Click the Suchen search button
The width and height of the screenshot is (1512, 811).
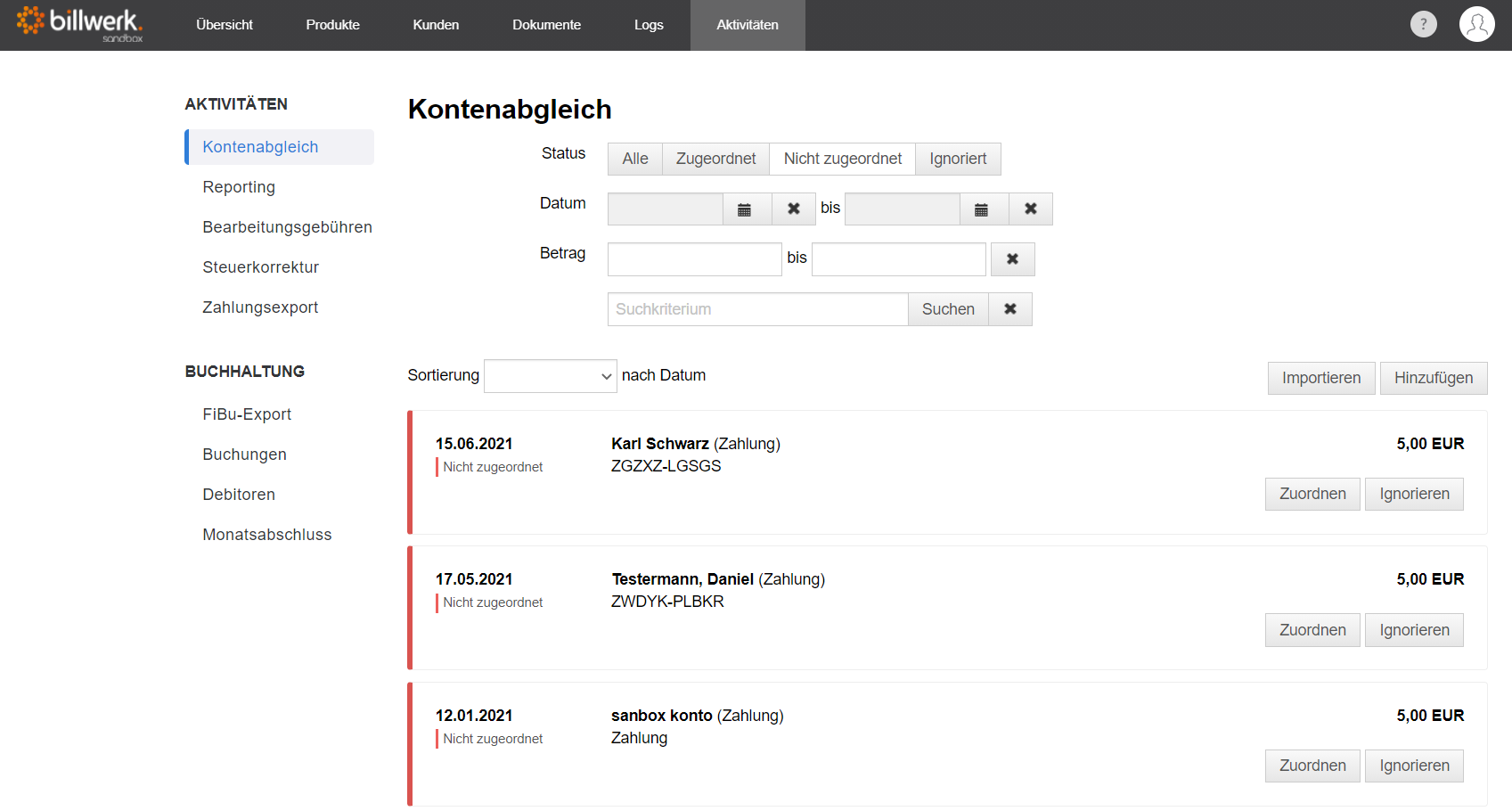[x=948, y=309]
